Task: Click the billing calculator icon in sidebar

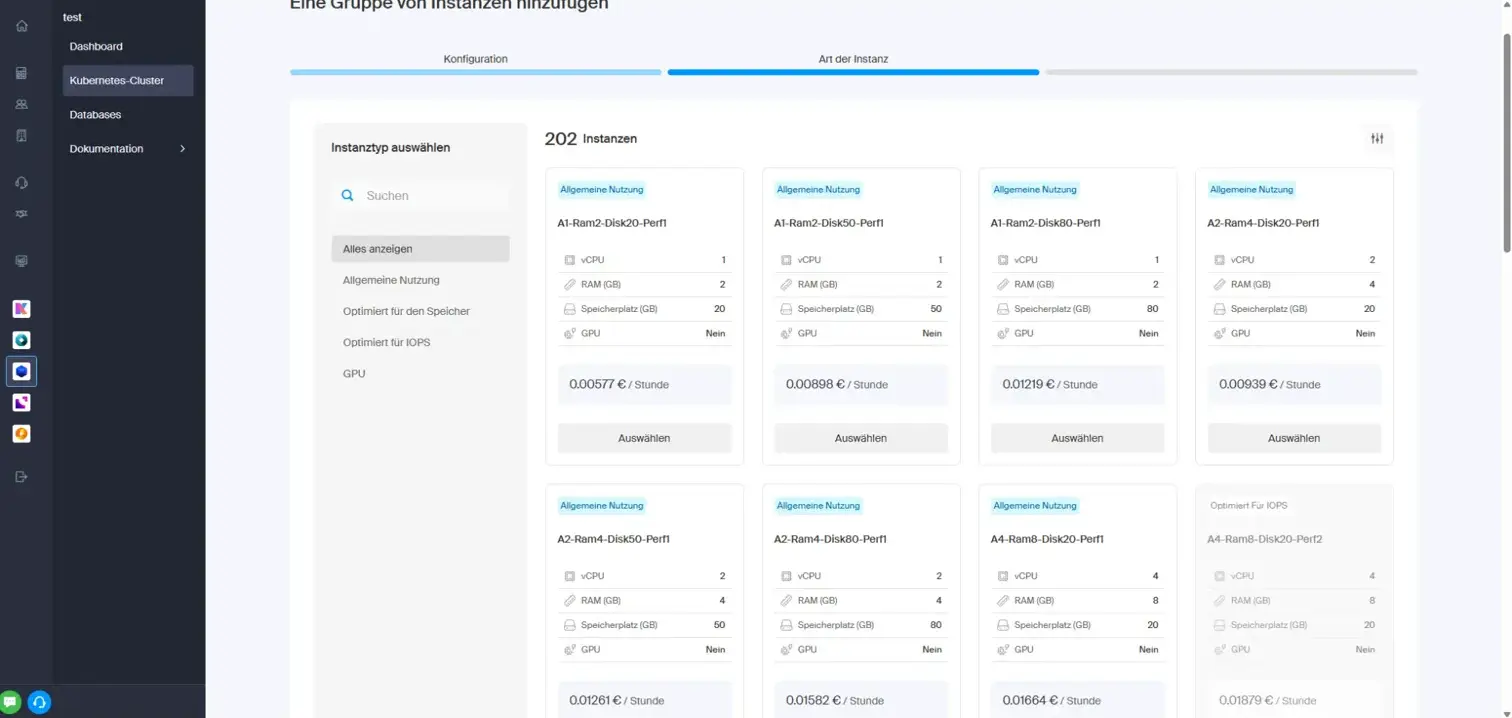Action: coord(21,72)
